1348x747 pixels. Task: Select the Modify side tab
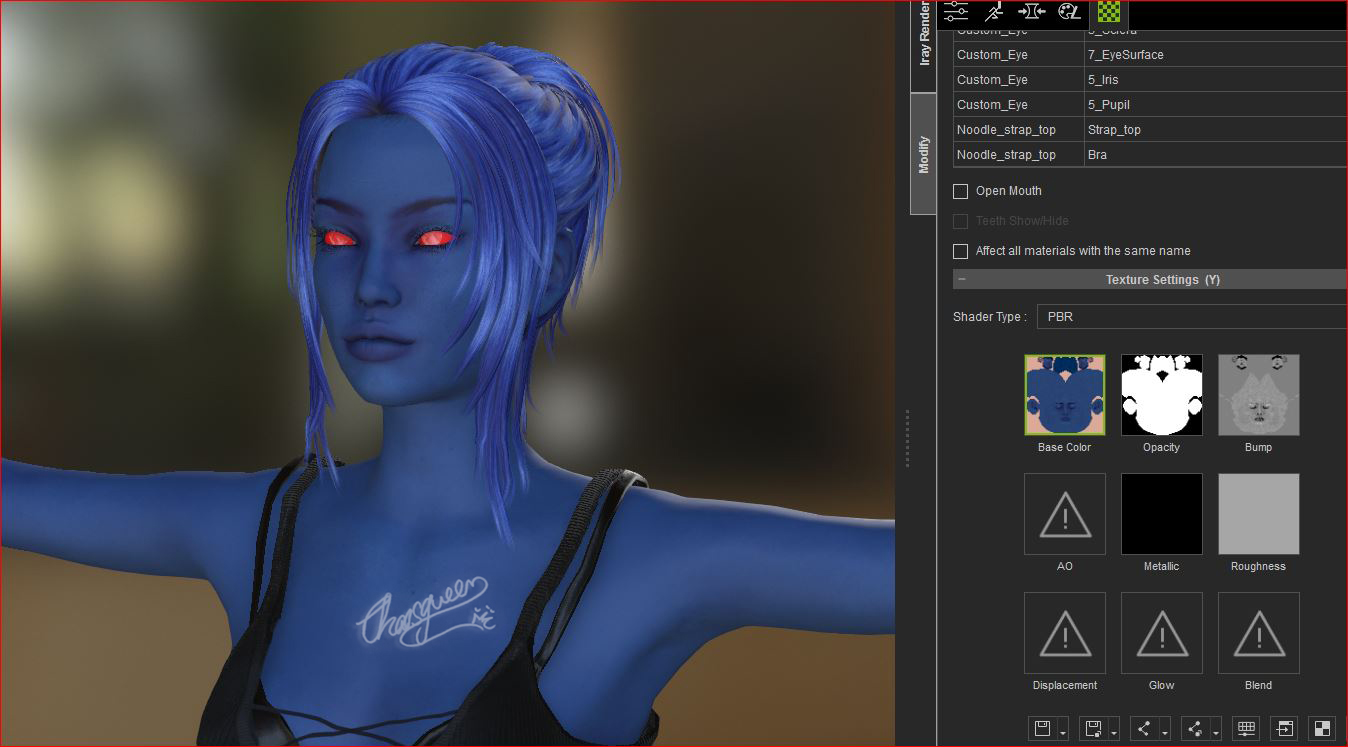(x=924, y=154)
